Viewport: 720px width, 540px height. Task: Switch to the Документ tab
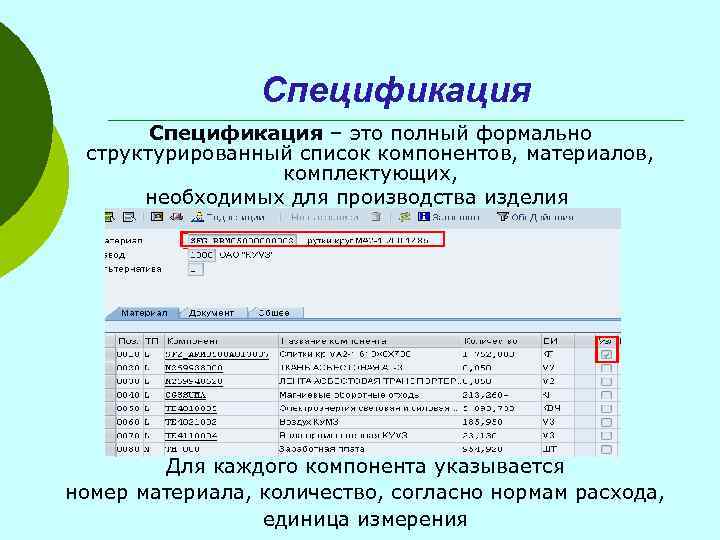(x=211, y=313)
